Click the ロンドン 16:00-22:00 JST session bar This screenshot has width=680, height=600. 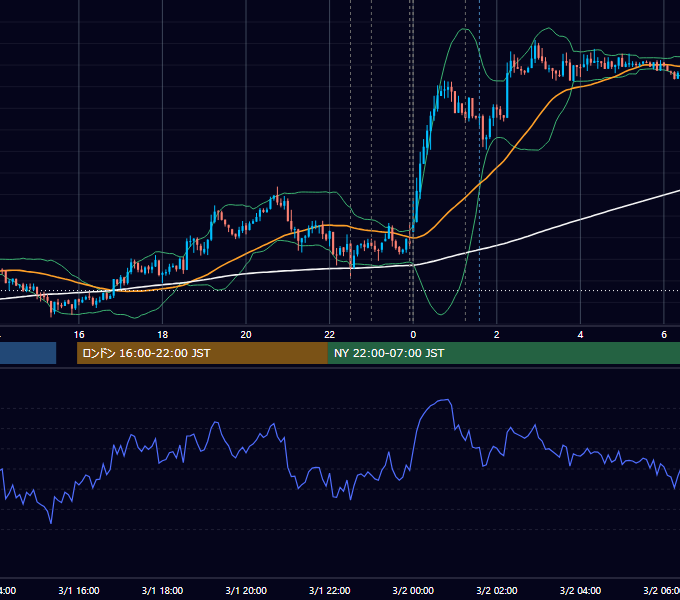coord(202,353)
